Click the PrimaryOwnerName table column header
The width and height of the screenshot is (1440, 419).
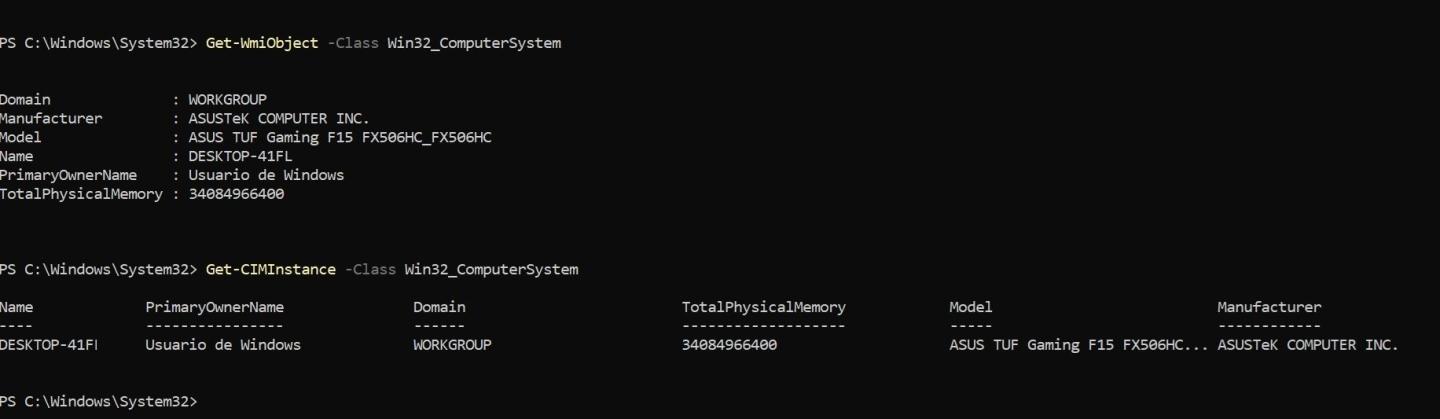(x=214, y=307)
